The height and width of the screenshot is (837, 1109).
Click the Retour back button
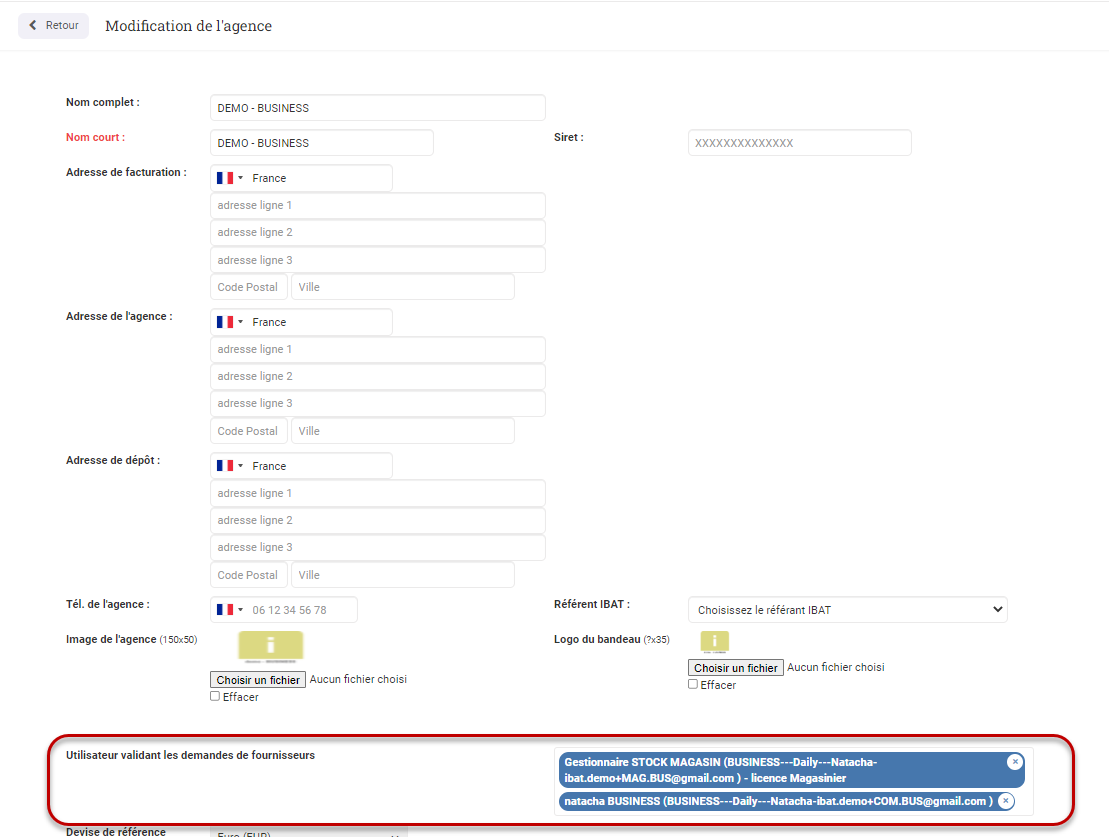pyautogui.click(x=54, y=26)
